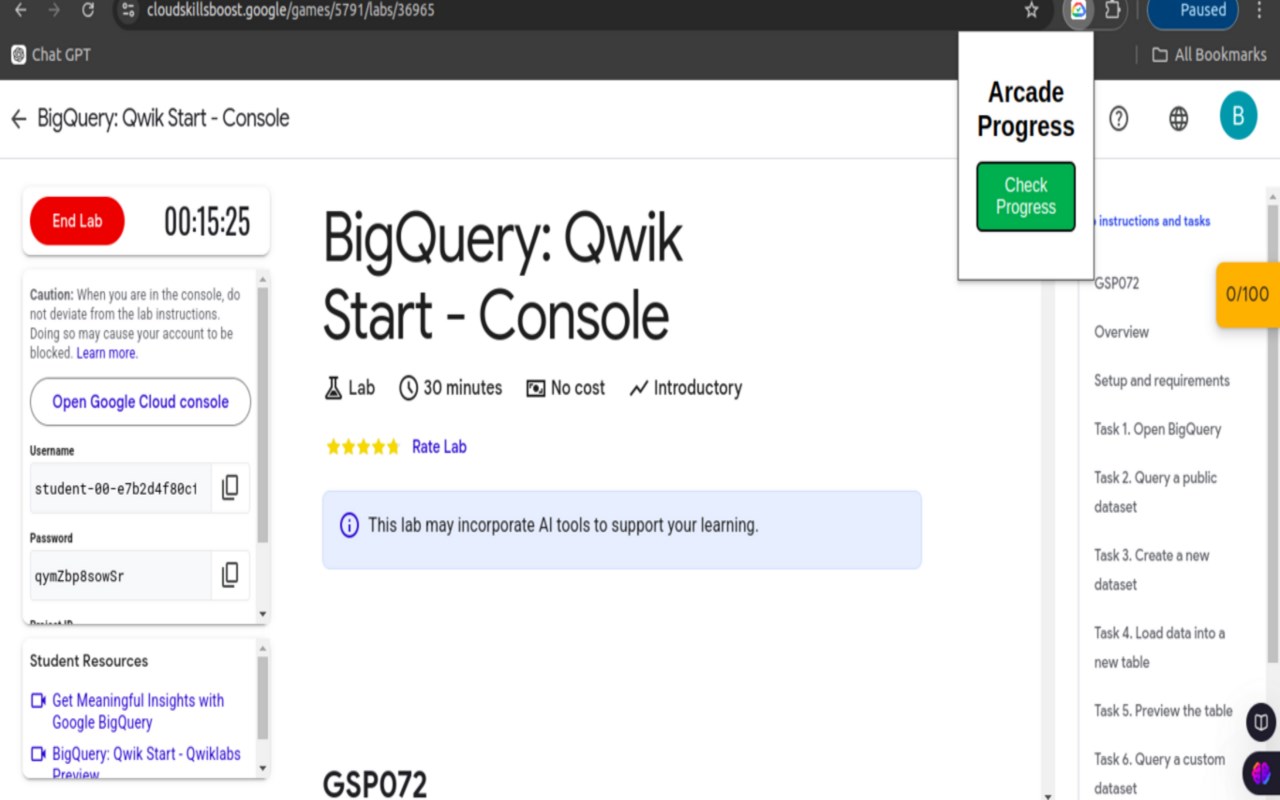Screen dimensions: 1280x800
Task: Click the browser address bar URL
Action: [290, 10]
